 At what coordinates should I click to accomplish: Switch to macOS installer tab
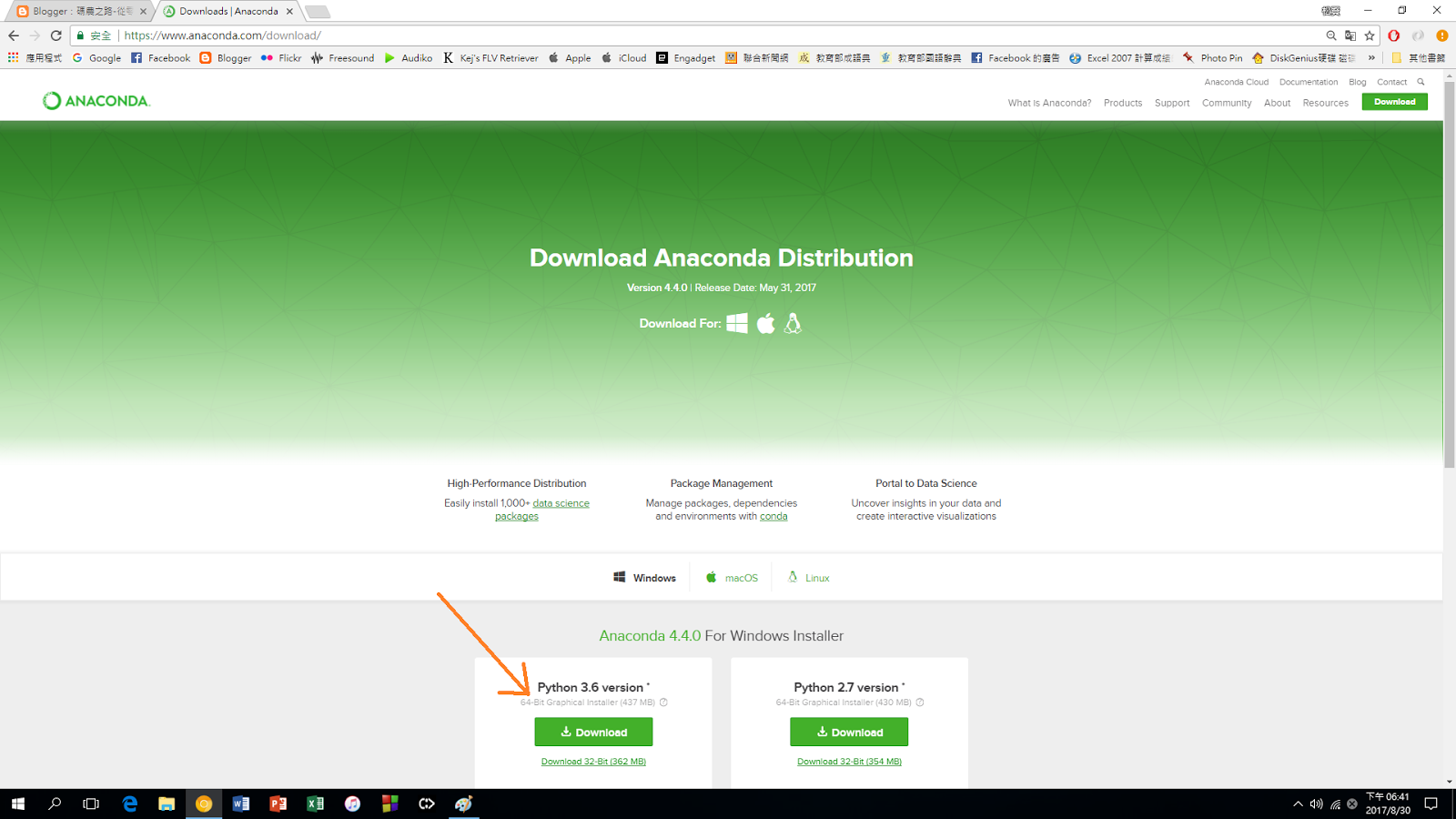coord(732,578)
